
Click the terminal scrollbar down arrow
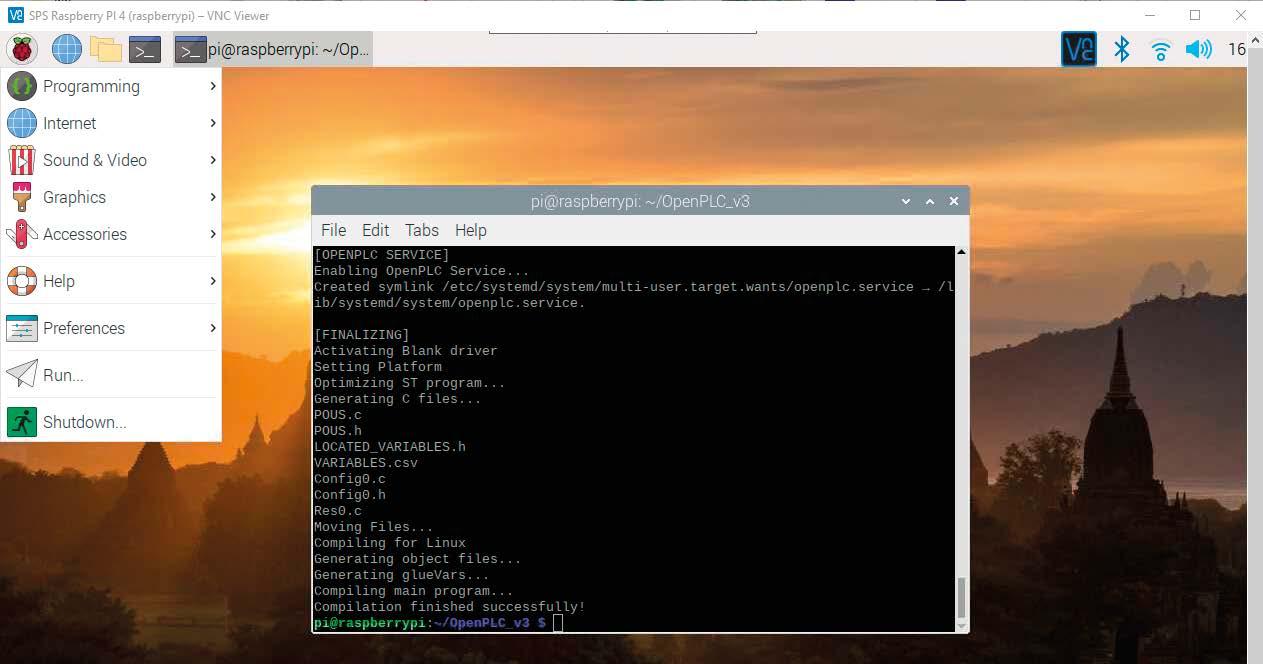point(962,626)
